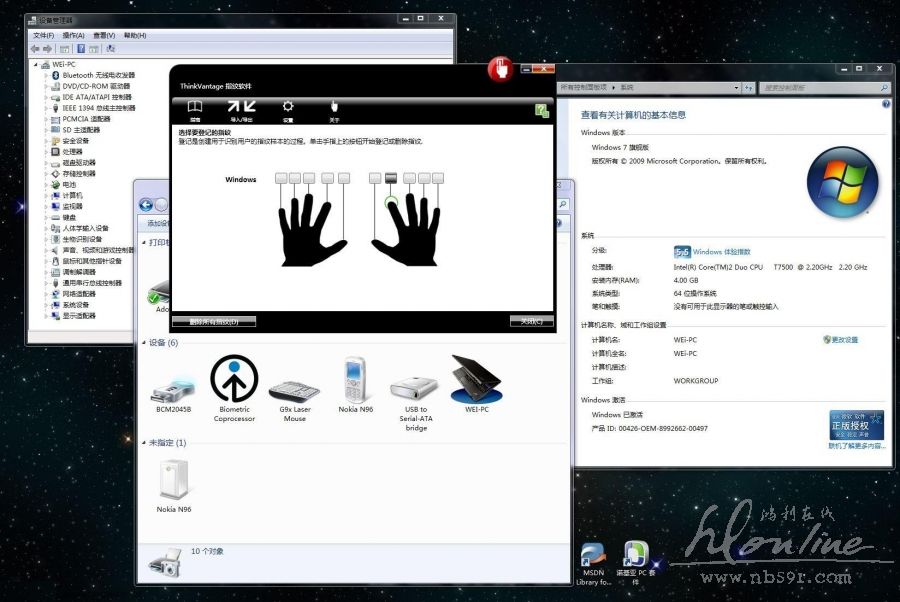The height and width of the screenshot is (602, 900).
Task: Toggle the left thumb fingerprint box
Action: [x=344, y=178]
